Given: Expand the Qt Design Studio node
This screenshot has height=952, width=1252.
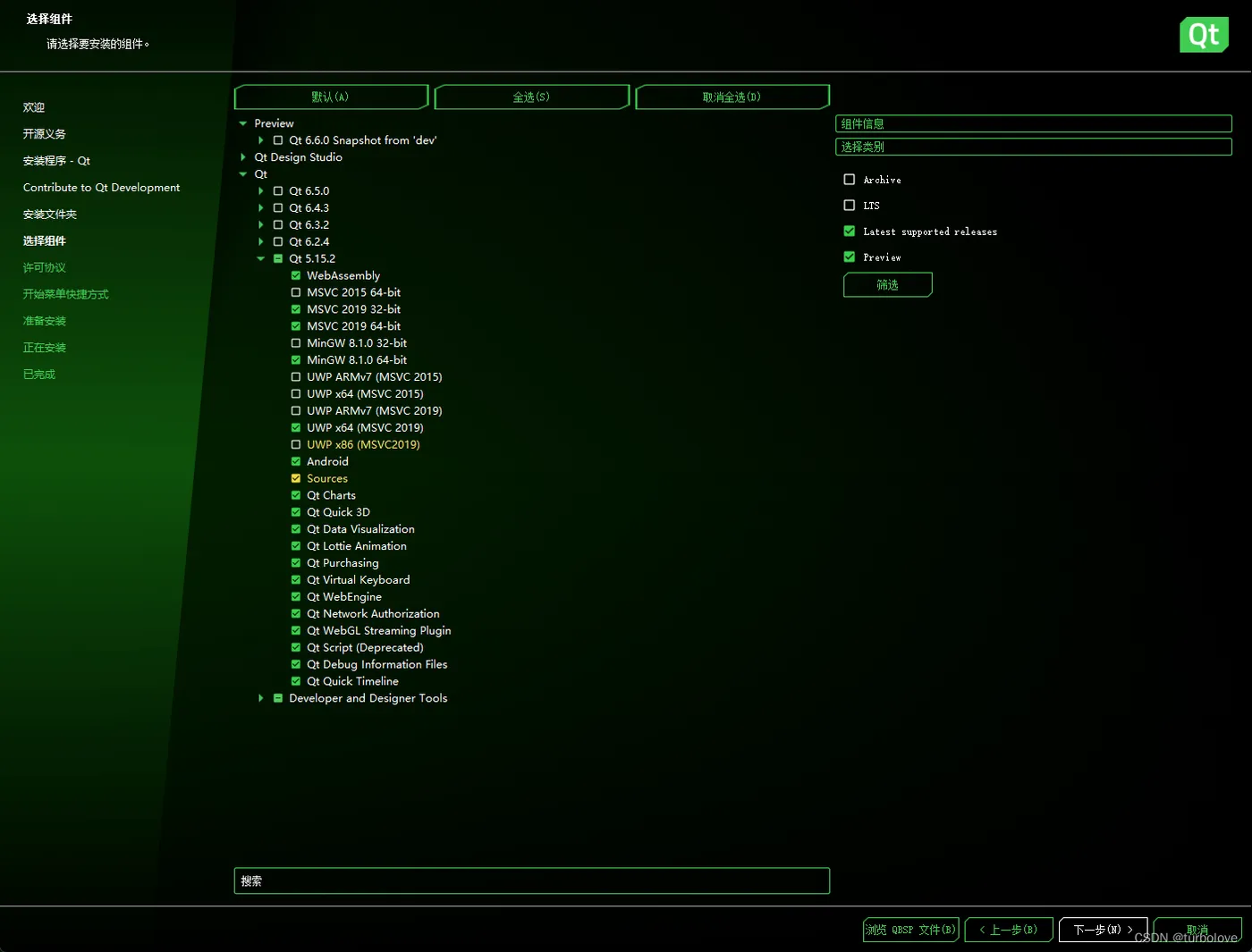Looking at the screenshot, I should [243, 157].
